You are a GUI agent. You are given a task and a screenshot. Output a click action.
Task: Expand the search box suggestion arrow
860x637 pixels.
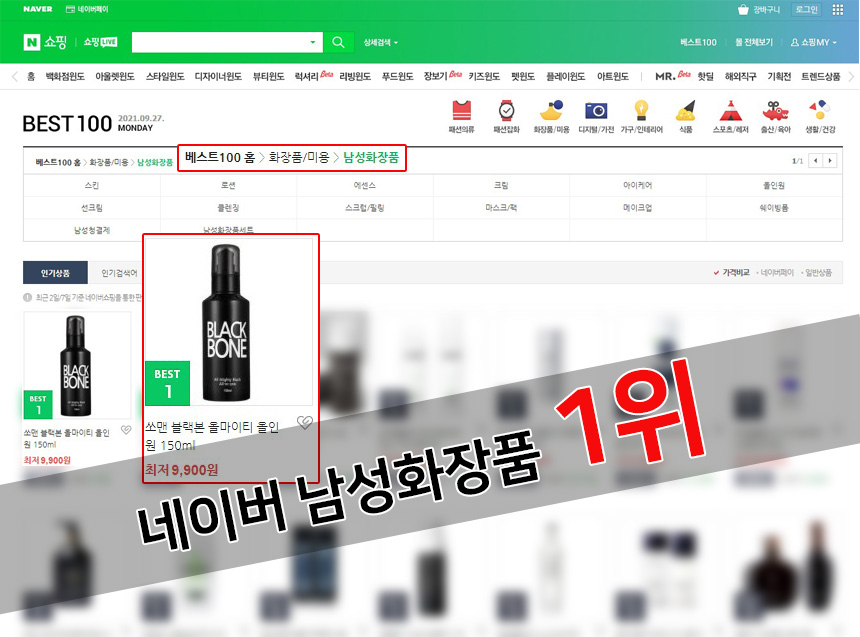coord(313,42)
